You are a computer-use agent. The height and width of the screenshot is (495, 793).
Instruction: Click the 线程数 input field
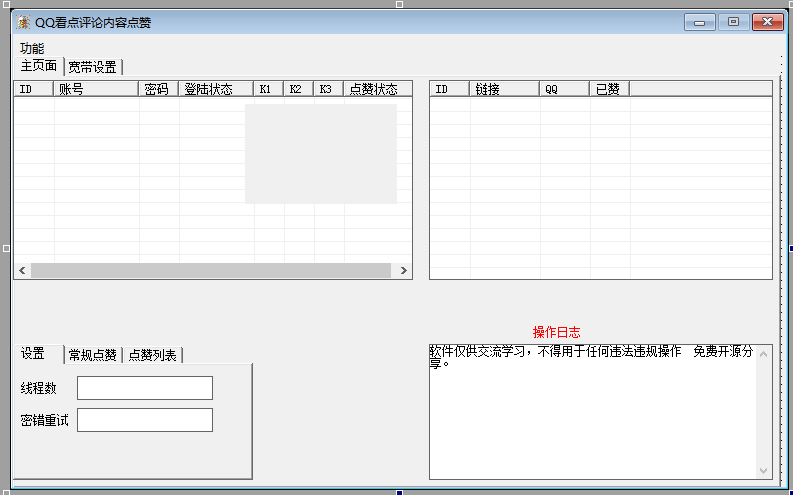(145, 388)
